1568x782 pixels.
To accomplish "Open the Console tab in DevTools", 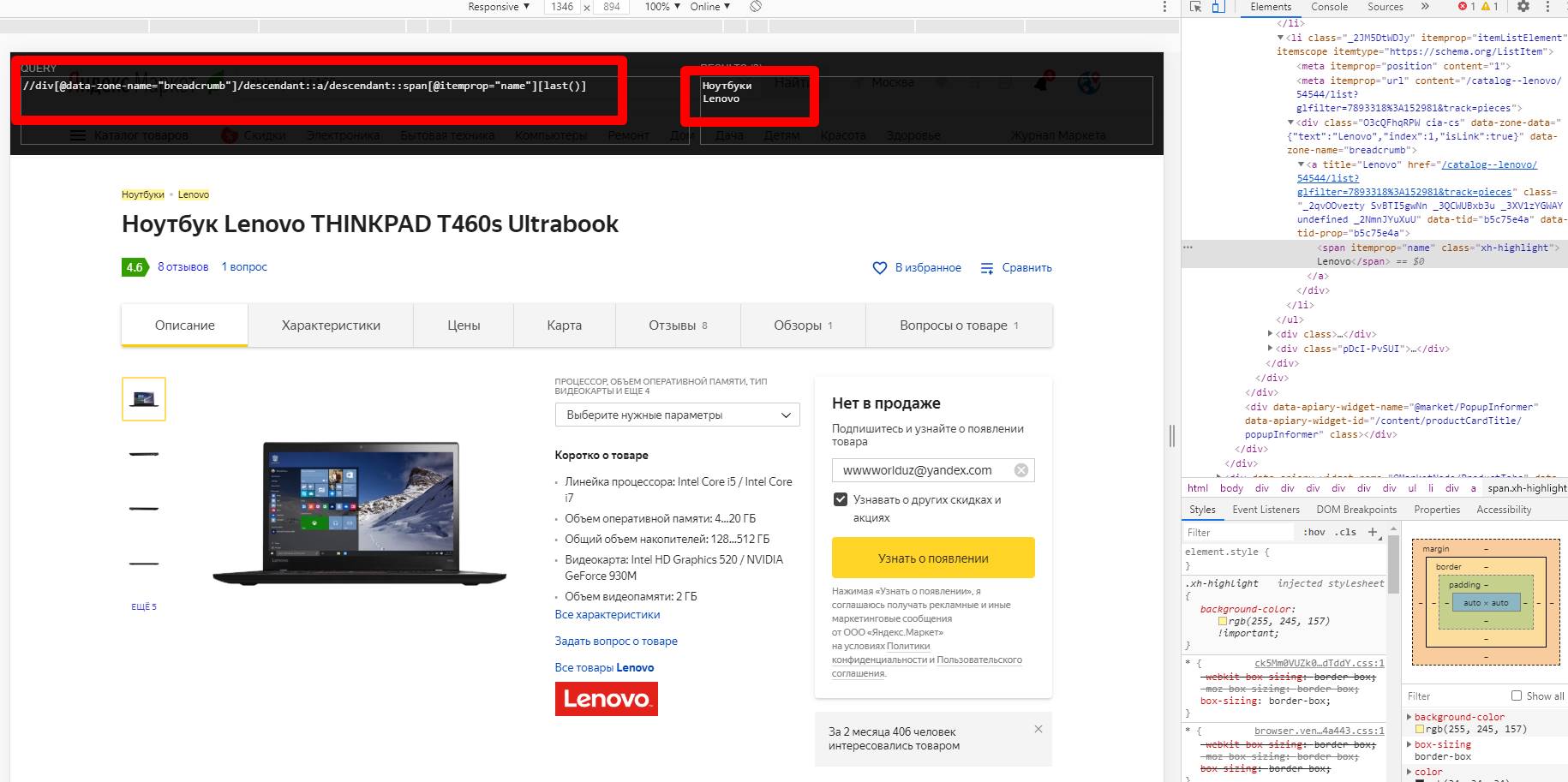I will pyautogui.click(x=1329, y=7).
